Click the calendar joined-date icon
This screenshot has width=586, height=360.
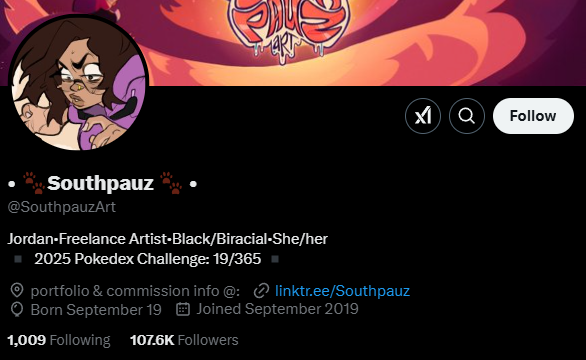[x=183, y=309]
